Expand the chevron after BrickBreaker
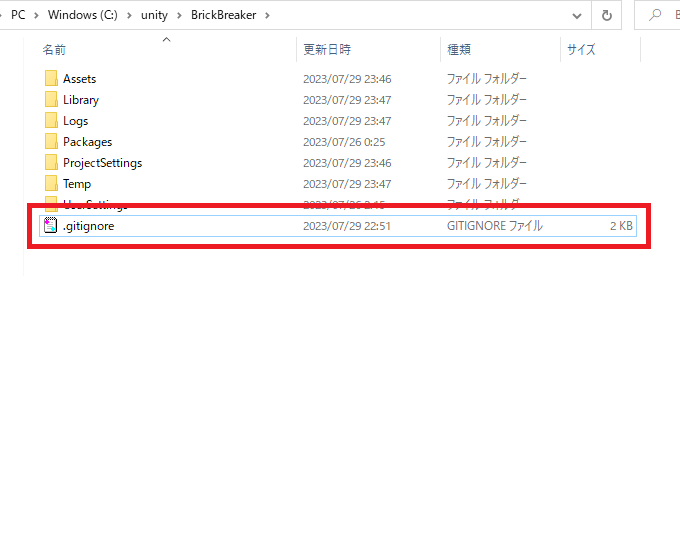680x551 pixels. point(268,16)
